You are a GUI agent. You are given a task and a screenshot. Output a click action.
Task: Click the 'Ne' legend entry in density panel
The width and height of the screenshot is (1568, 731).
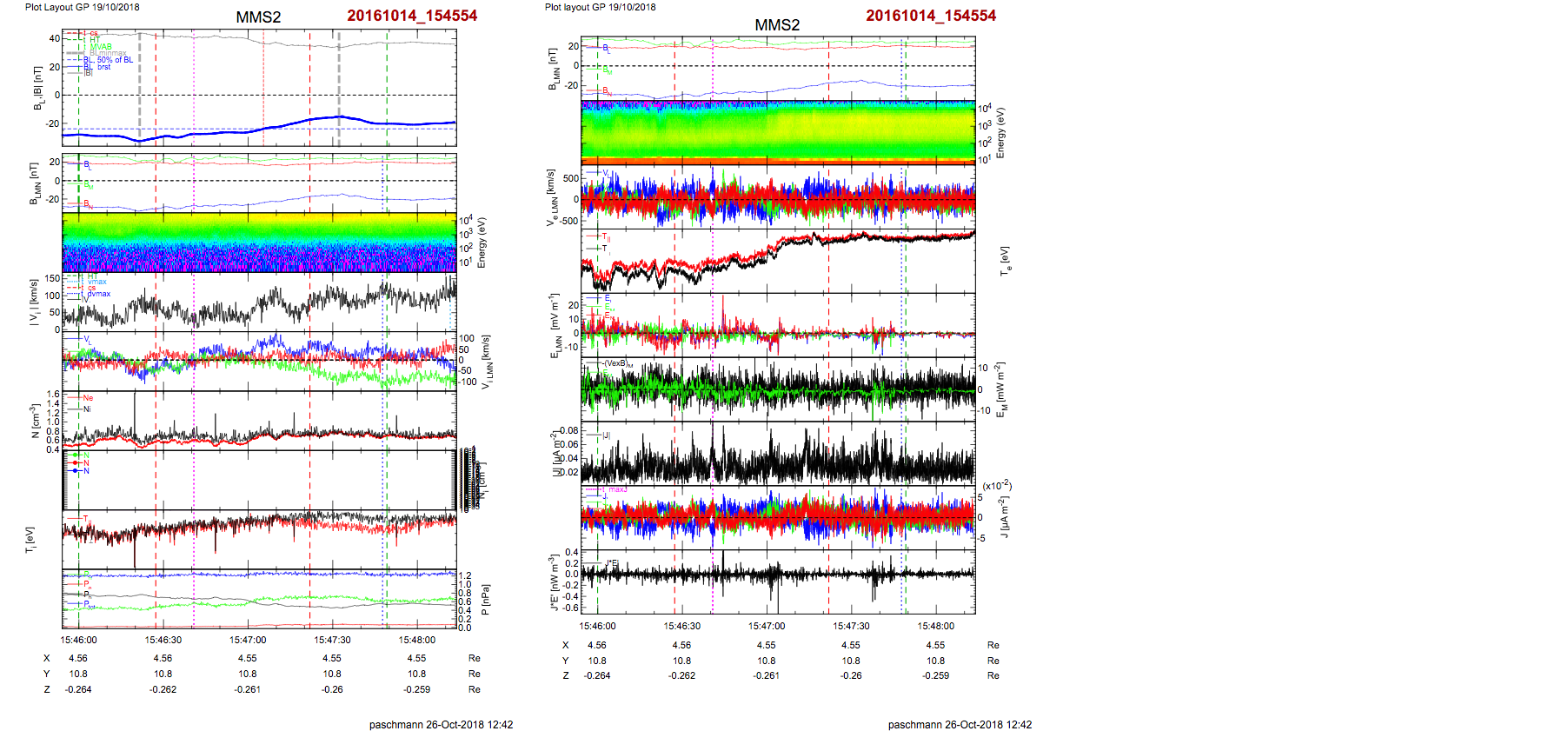pyautogui.click(x=87, y=398)
